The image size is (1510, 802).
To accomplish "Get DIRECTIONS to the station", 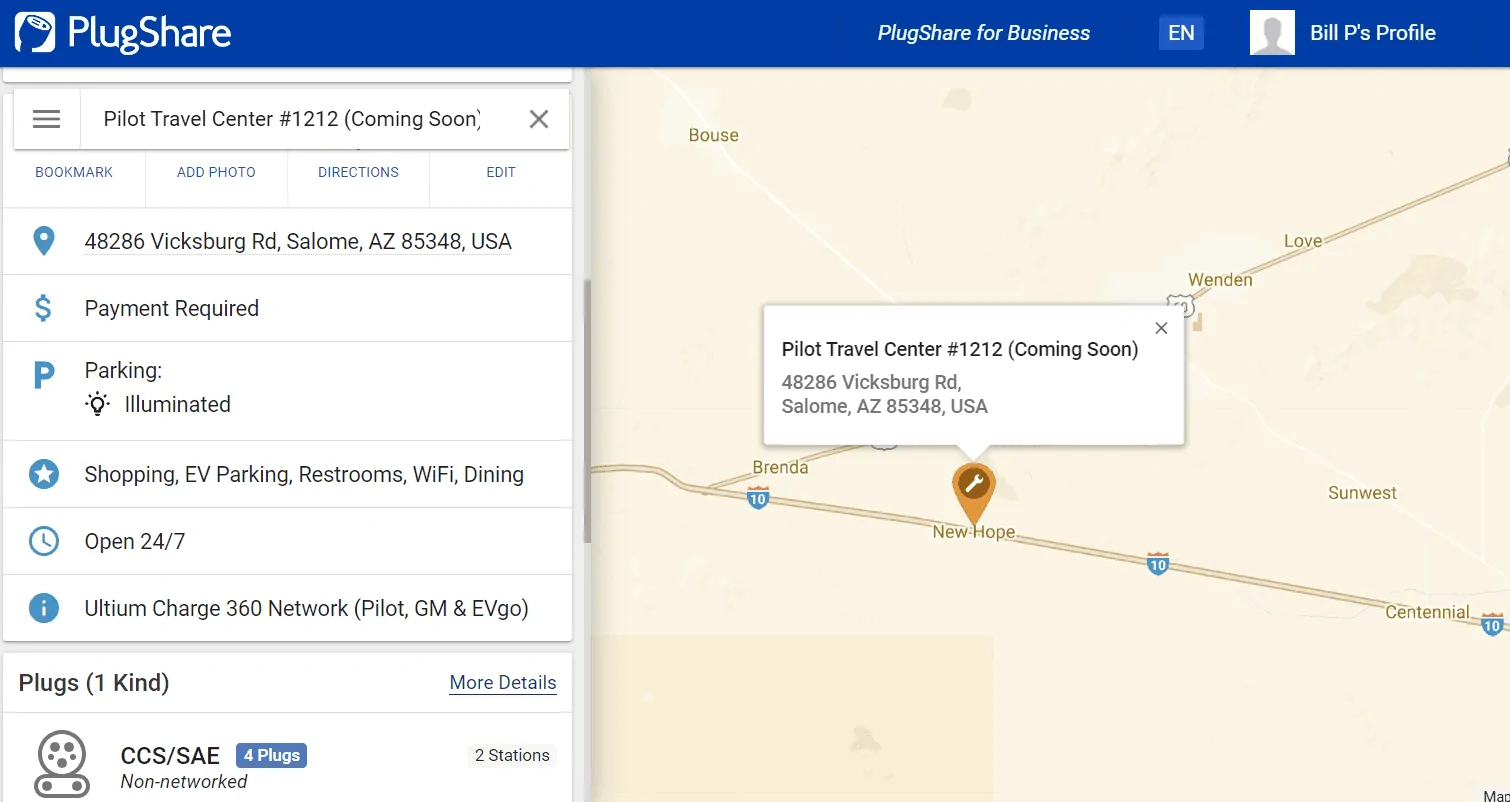I will pyautogui.click(x=358, y=172).
